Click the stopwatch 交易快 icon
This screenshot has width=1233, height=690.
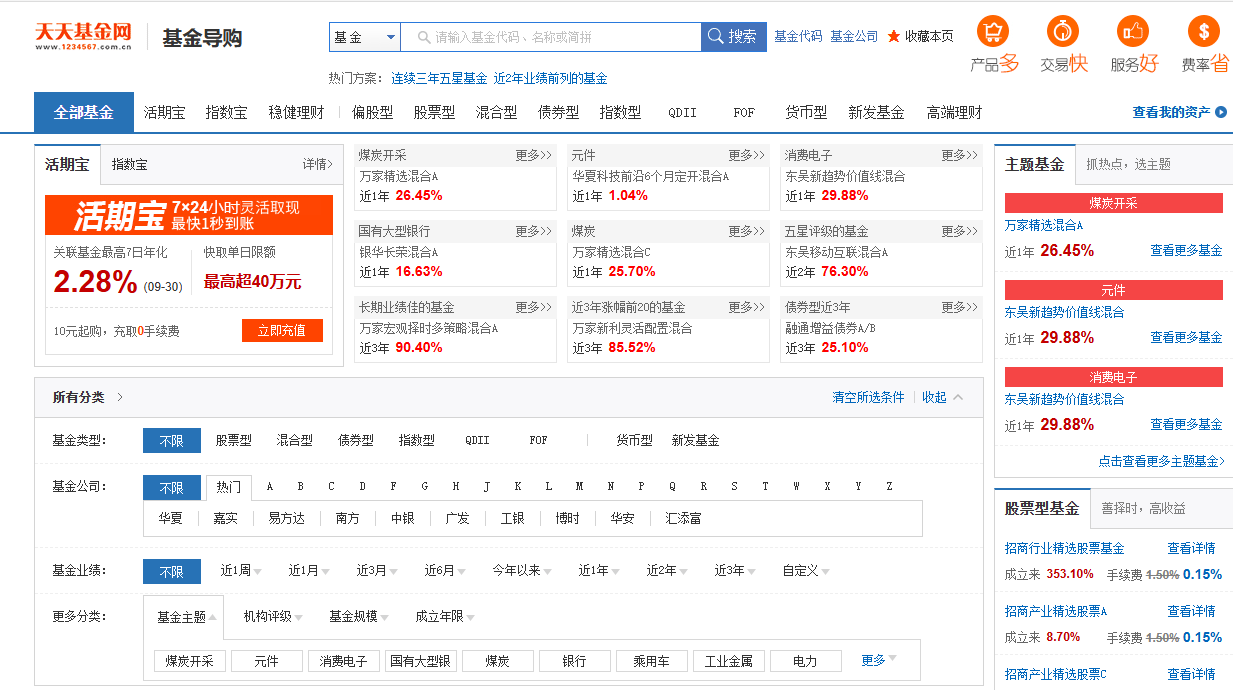[x=1063, y=31]
